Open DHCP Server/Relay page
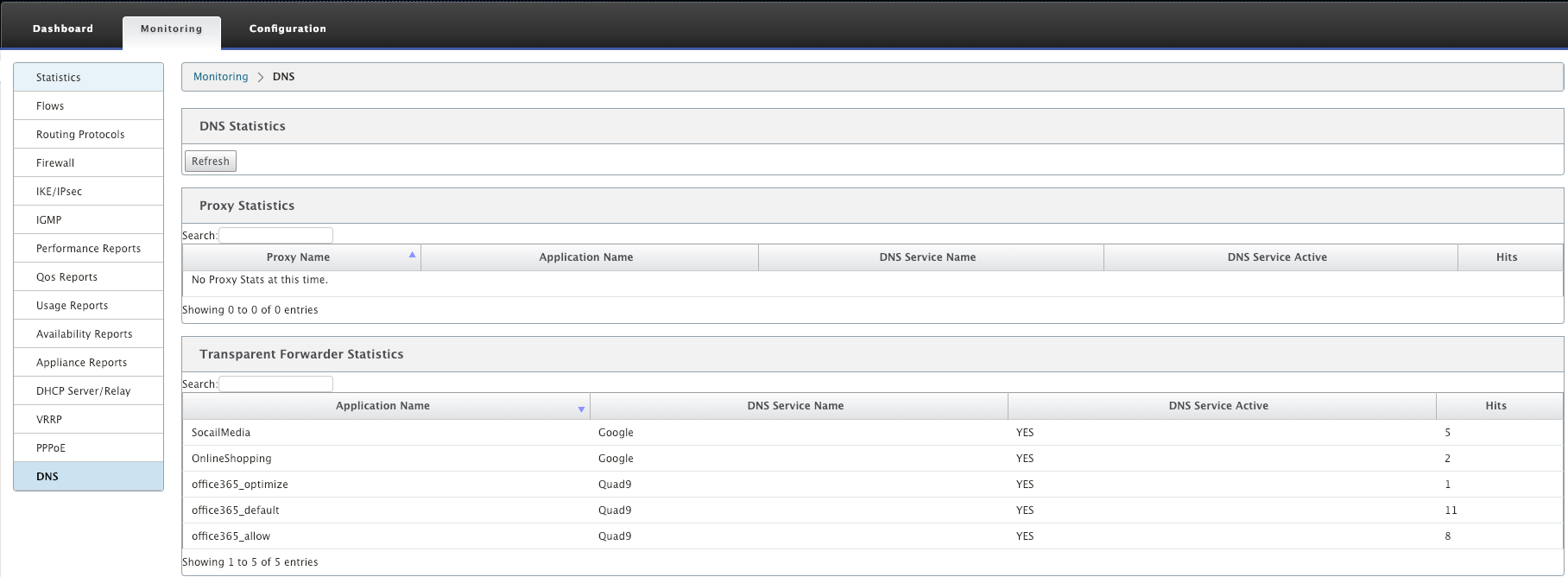The image size is (1568, 577). pyautogui.click(x=88, y=391)
